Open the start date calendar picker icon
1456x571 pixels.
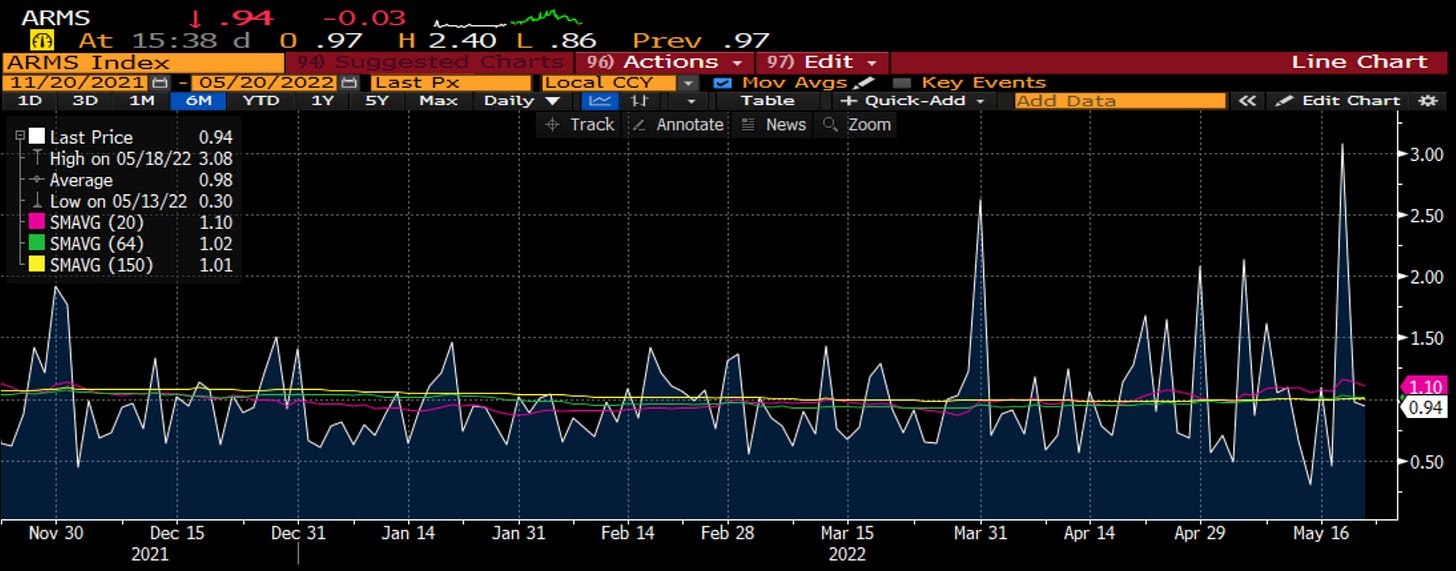pyautogui.click(x=162, y=83)
